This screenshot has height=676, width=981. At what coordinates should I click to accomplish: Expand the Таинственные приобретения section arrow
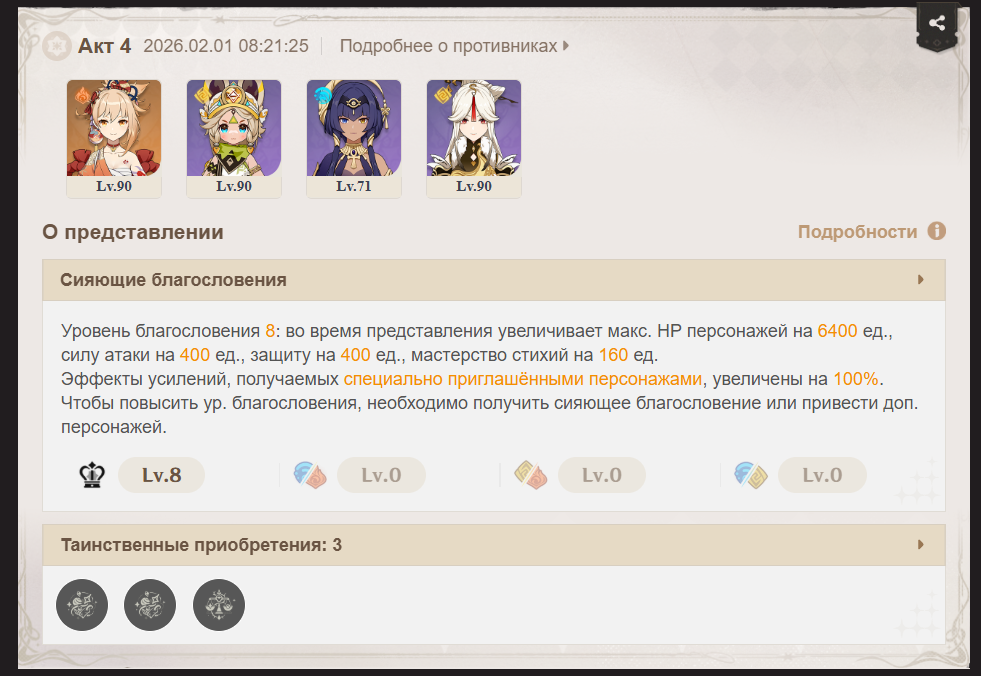[x=921, y=545]
